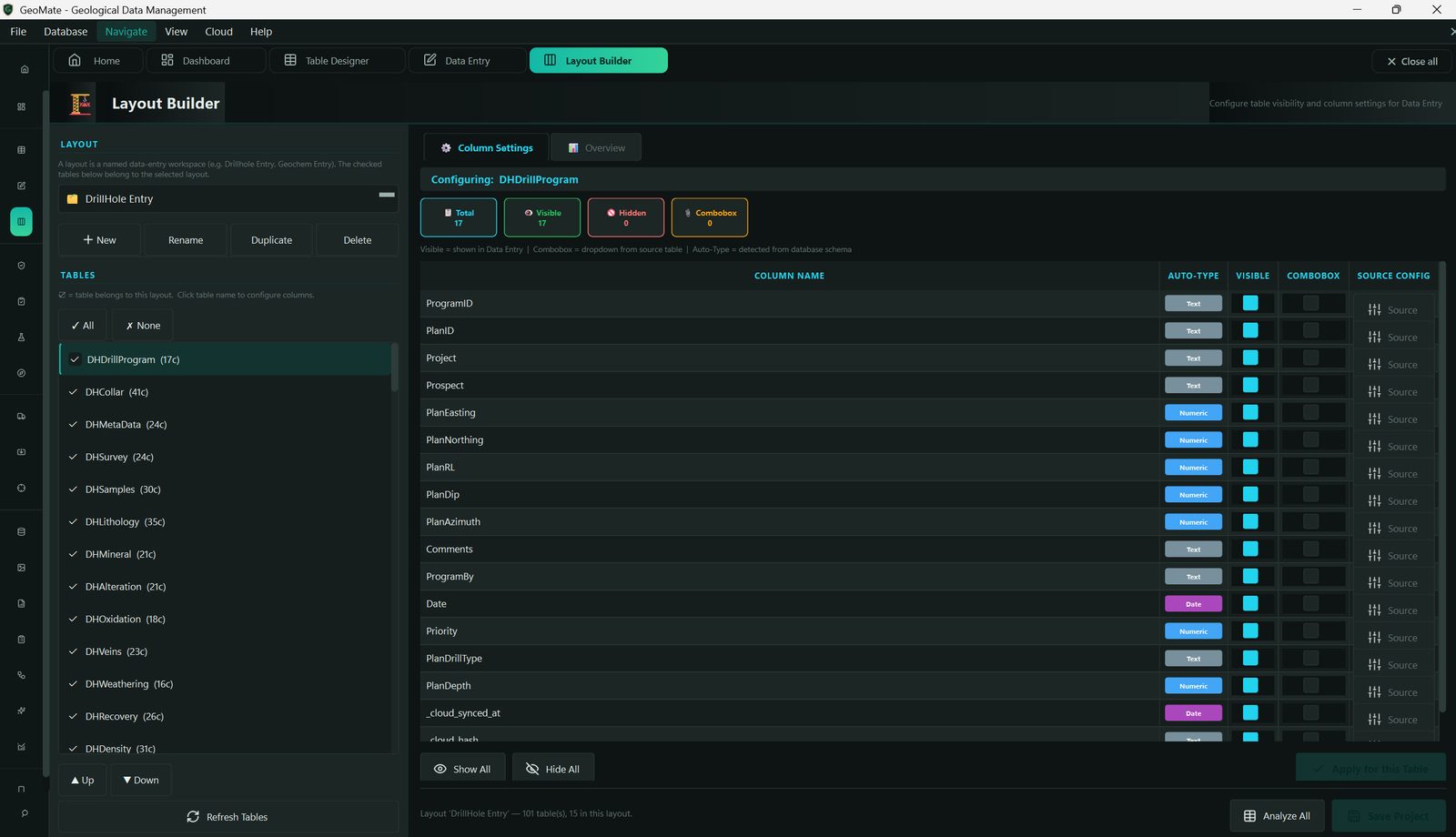Open the crosshair target icon in sidebar
Screen dimensions: 1456x837
pyautogui.click(x=21, y=488)
